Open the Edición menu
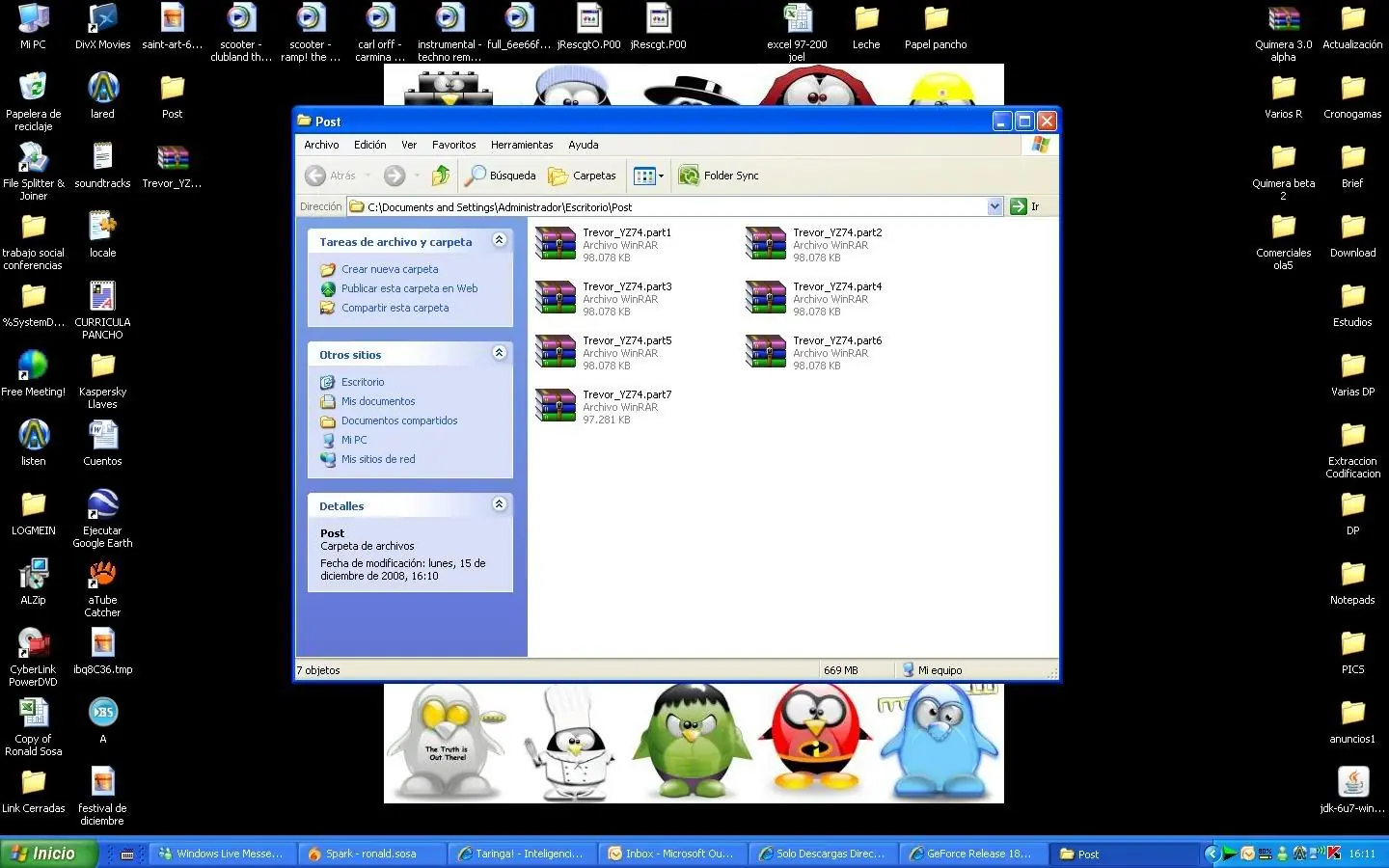The height and width of the screenshot is (868, 1389). pyautogui.click(x=369, y=145)
